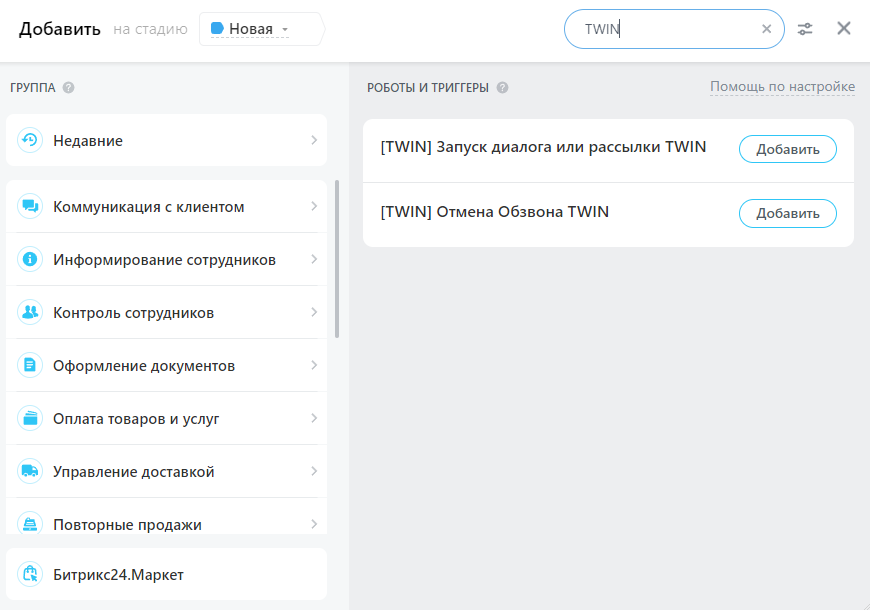Image resolution: width=870 pixels, height=610 pixels.
Task: Expand the Контроль сотрудников chevron
Action: [x=314, y=312]
